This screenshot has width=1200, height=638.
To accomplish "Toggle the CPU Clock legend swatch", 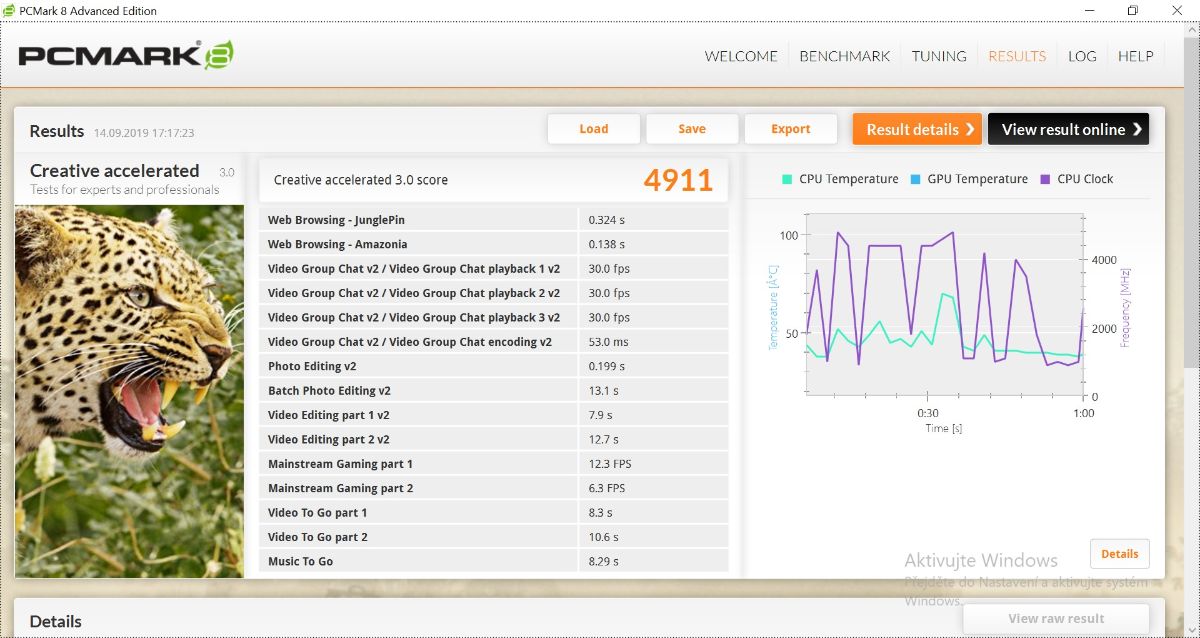I will pyautogui.click(x=1045, y=179).
